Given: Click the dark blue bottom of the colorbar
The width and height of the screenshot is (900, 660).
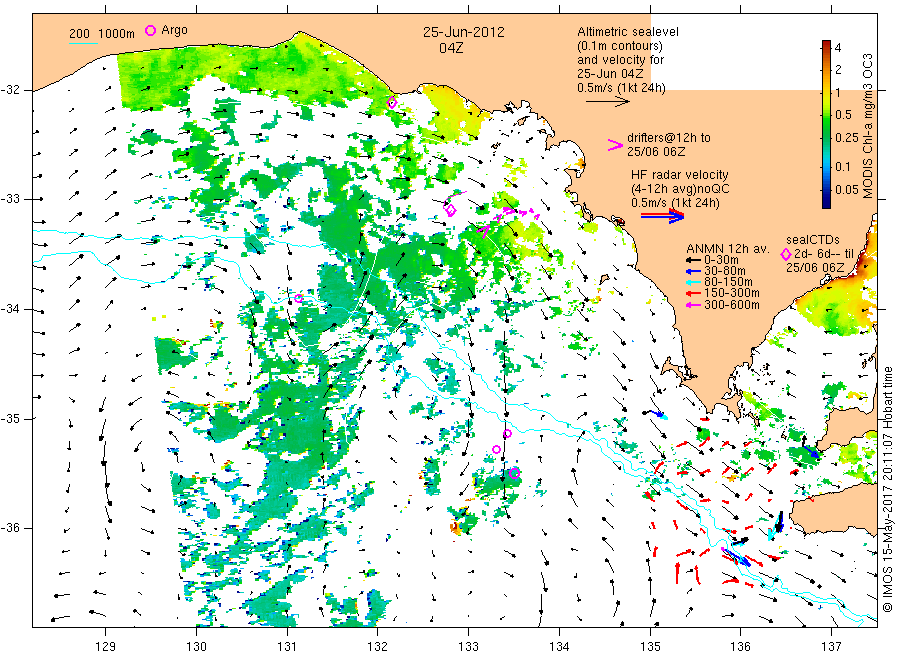Looking at the screenshot, I should [x=826, y=203].
